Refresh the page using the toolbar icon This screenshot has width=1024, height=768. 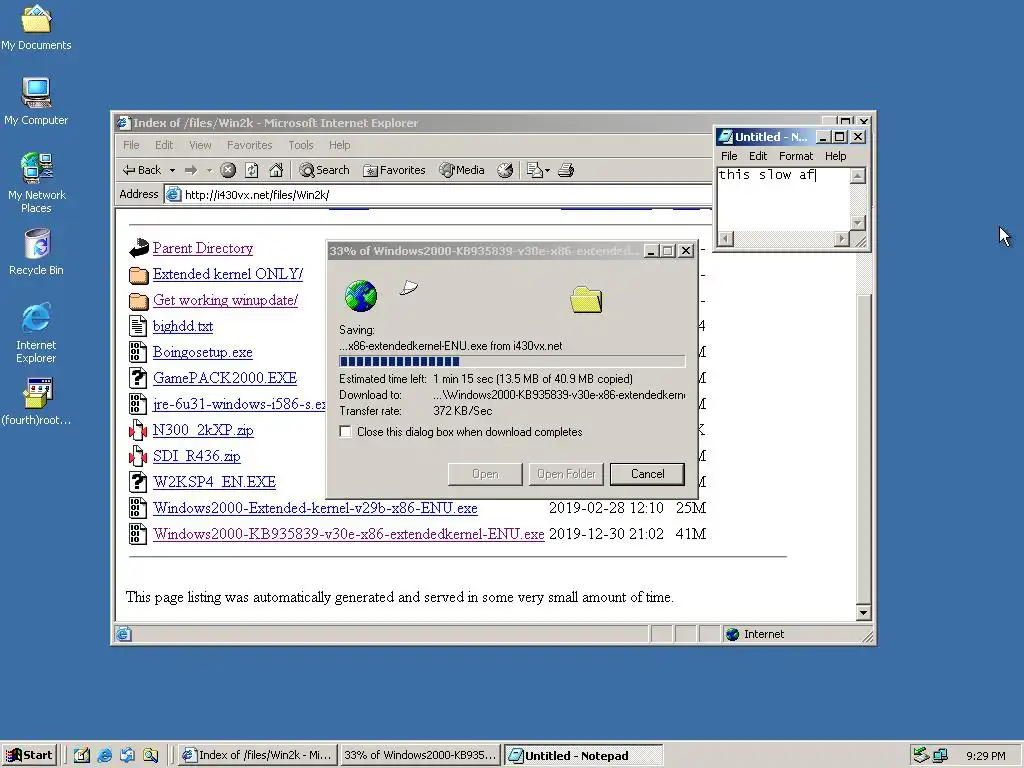click(x=251, y=170)
